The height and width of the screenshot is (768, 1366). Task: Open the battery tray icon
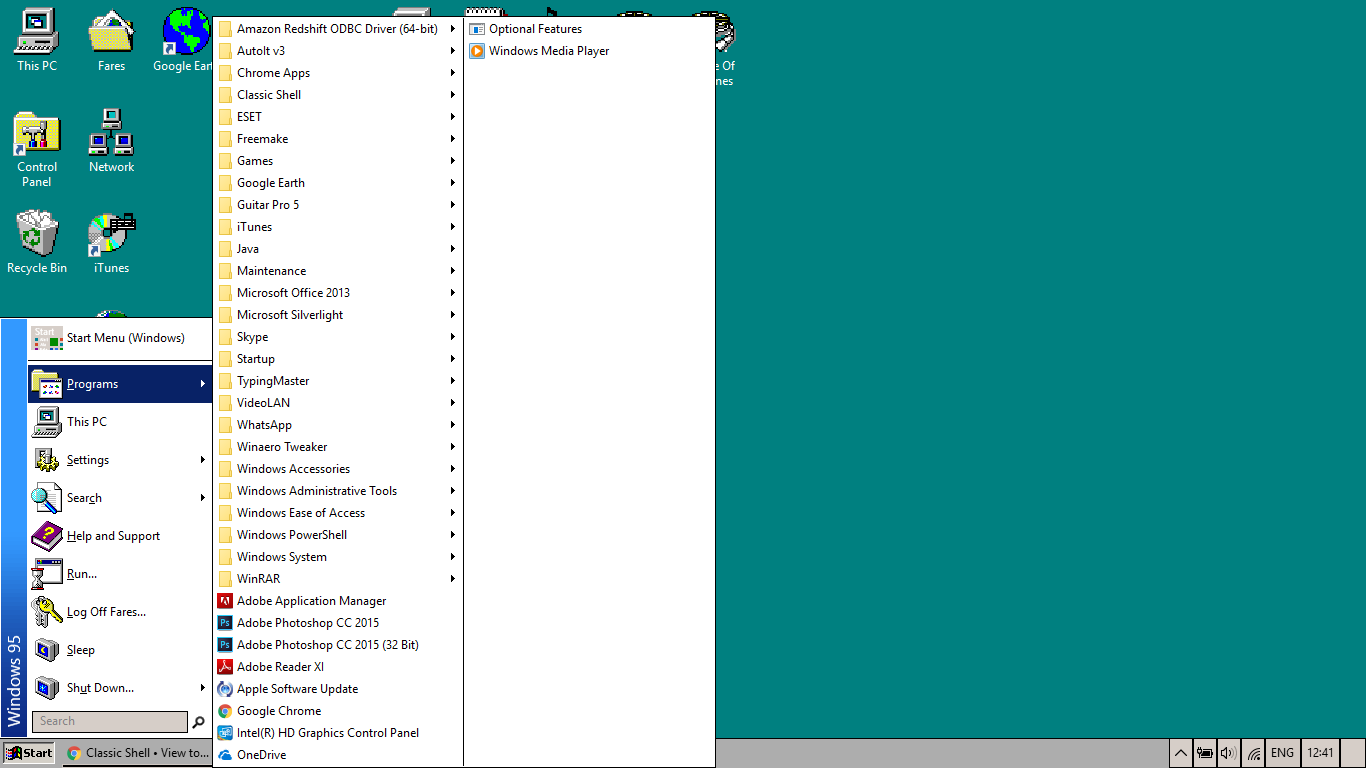point(1205,753)
